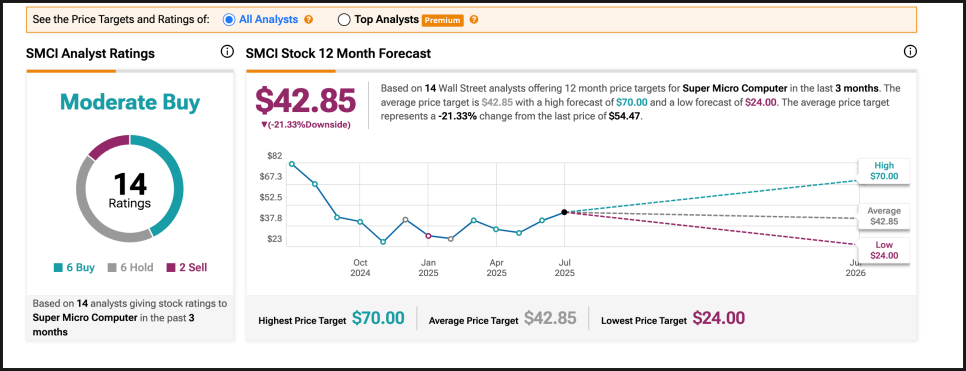Click the help icon after the Premium badge

click(473, 20)
